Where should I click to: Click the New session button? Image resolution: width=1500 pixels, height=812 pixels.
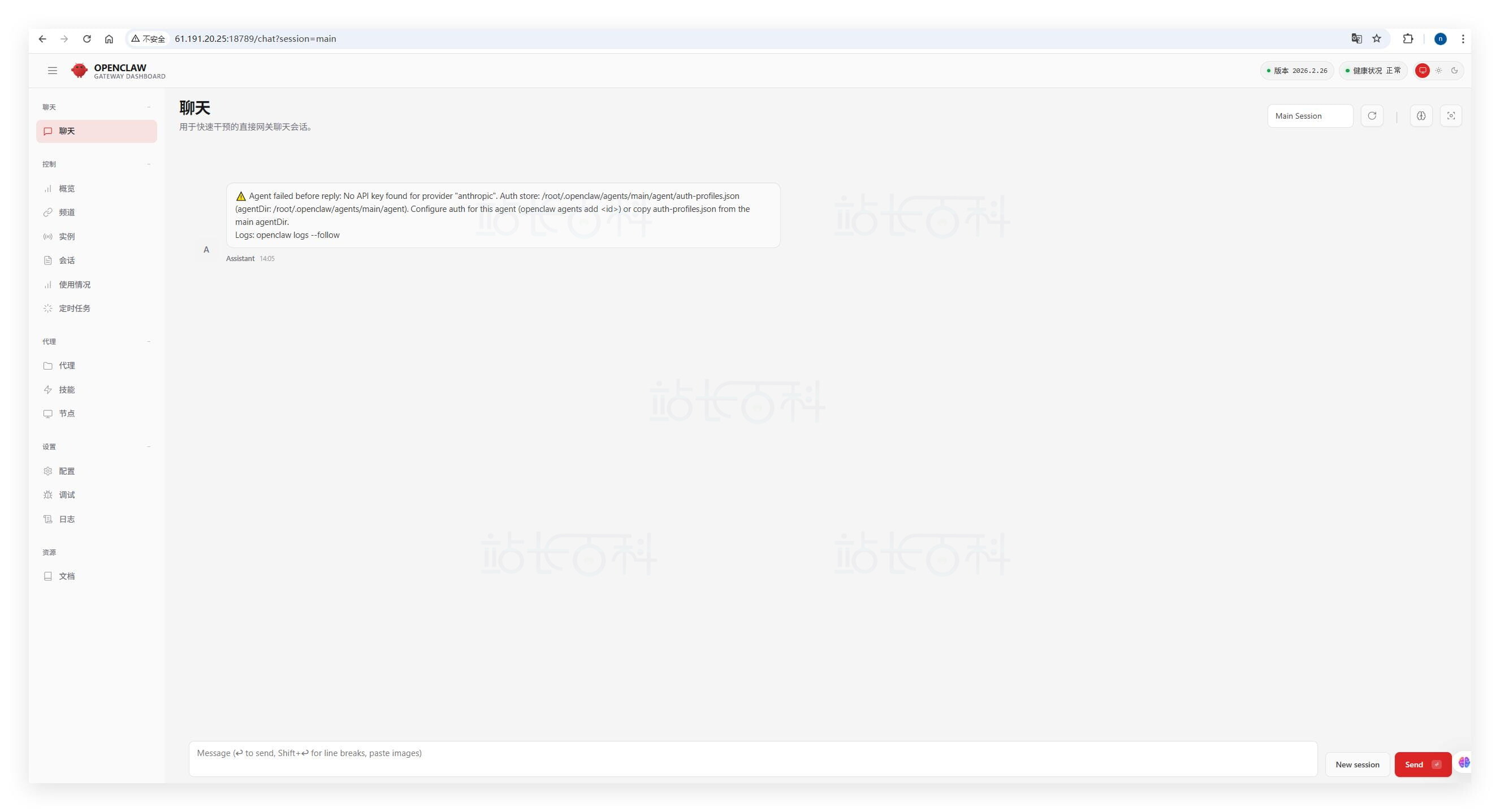[1357, 765]
